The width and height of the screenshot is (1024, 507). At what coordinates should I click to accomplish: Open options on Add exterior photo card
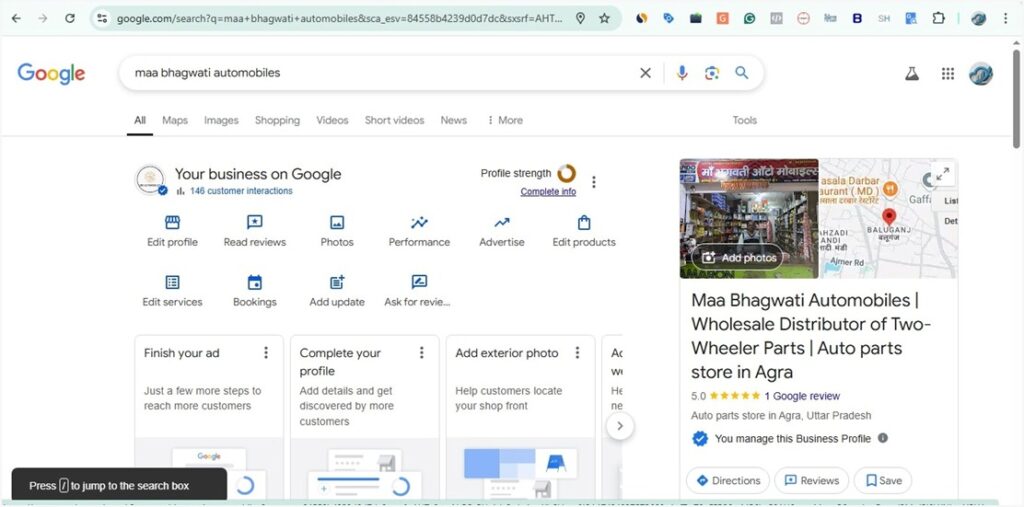[x=577, y=353]
